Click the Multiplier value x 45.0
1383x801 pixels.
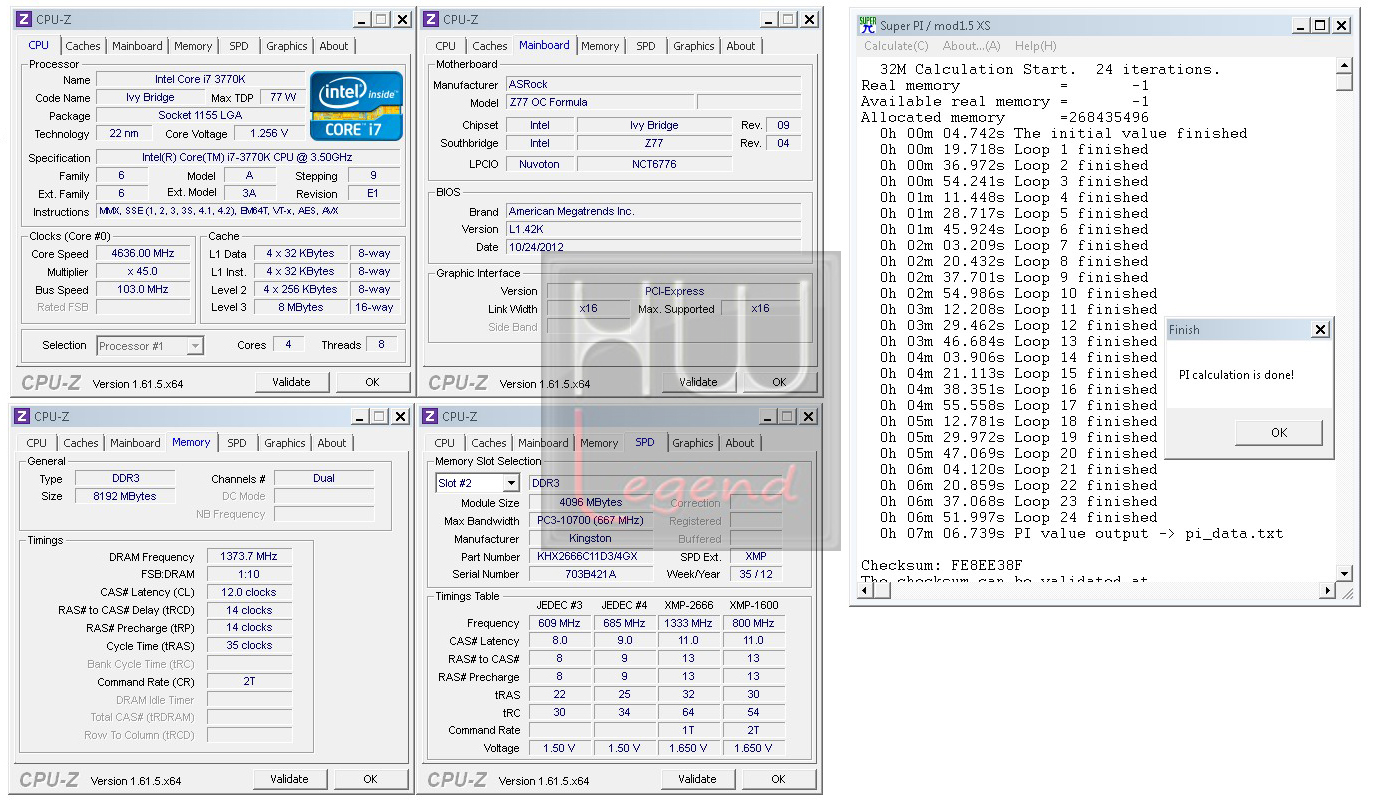[x=143, y=272]
